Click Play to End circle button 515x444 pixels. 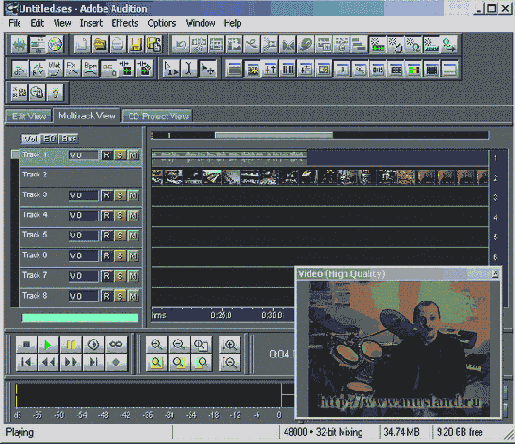[x=93, y=344]
